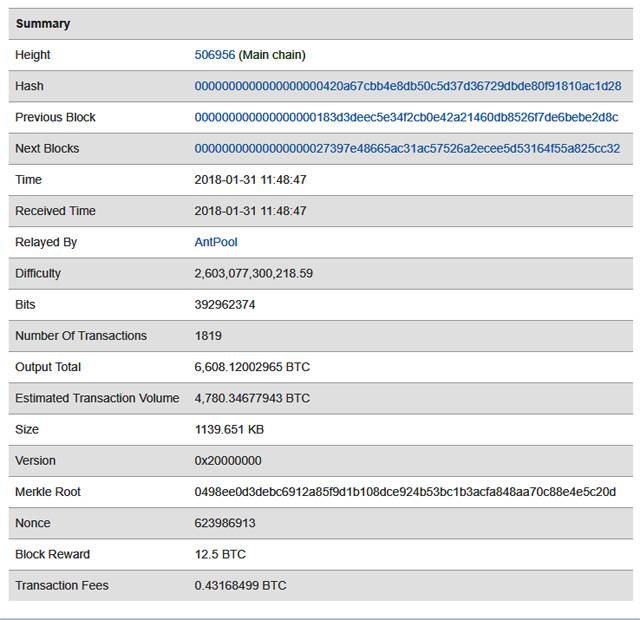Click Transaction Fees value 0.43168499 BTC
Screen dimensions: 640x620
(x=240, y=585)
